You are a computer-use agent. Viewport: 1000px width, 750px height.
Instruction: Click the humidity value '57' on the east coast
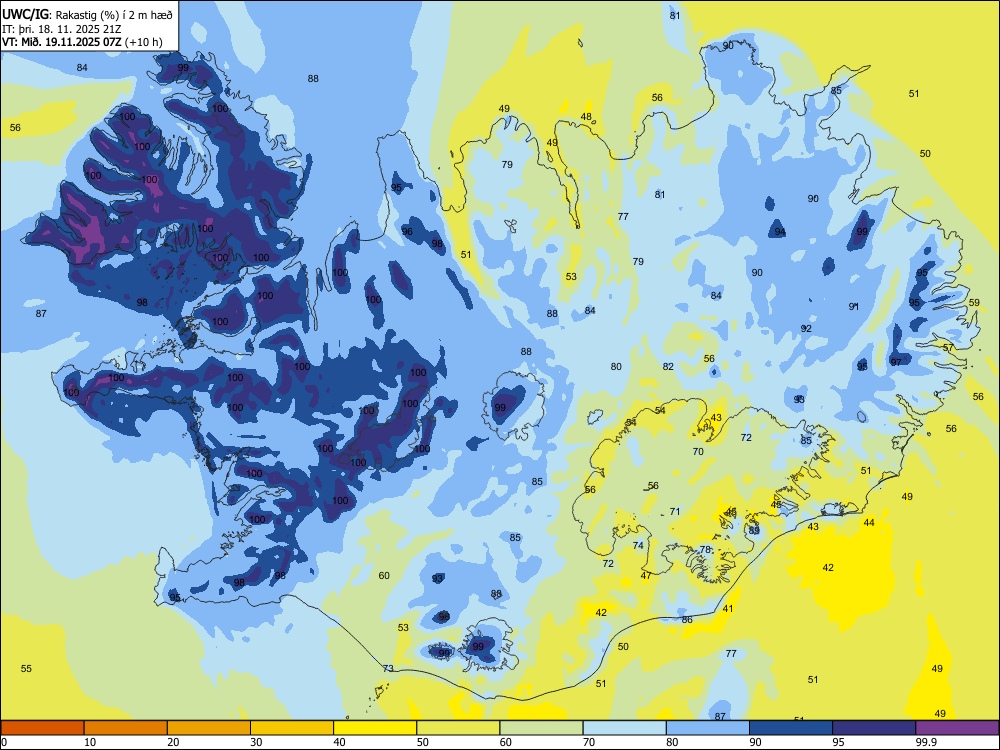tap(948, 348)
